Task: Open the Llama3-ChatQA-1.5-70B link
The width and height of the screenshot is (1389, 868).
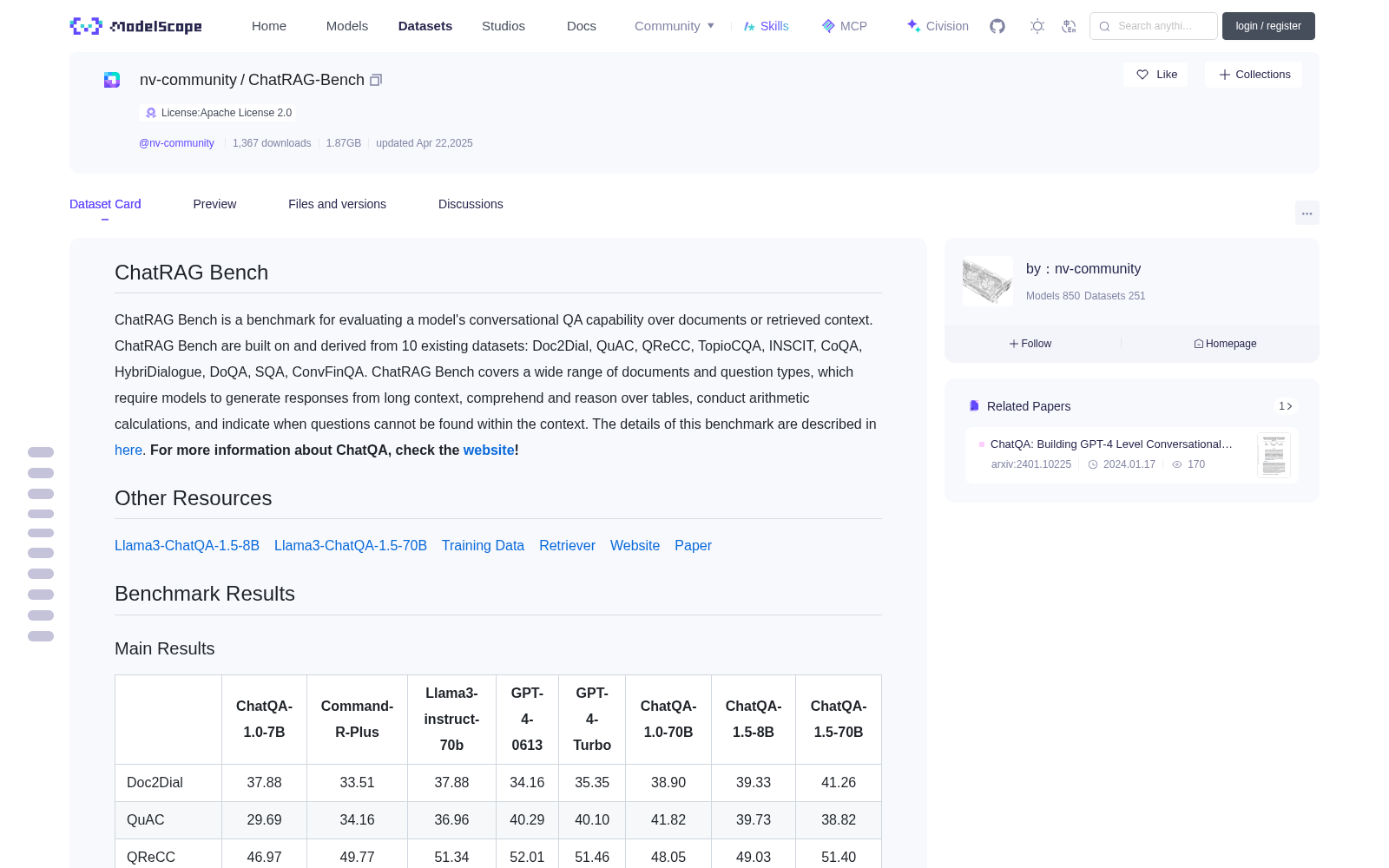Action: pyautogui.click(x=351, y=545)
